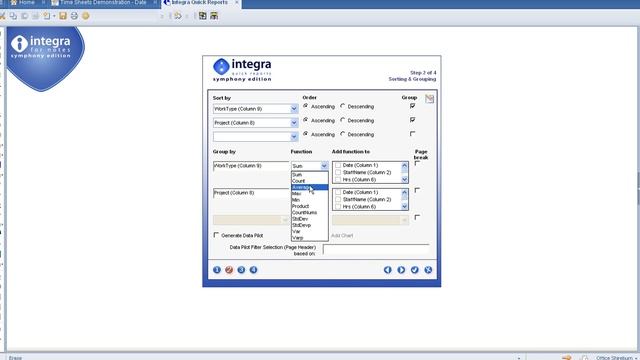
Task: Click the Integra for Notes logo badge
Action: tap(45, 58)
